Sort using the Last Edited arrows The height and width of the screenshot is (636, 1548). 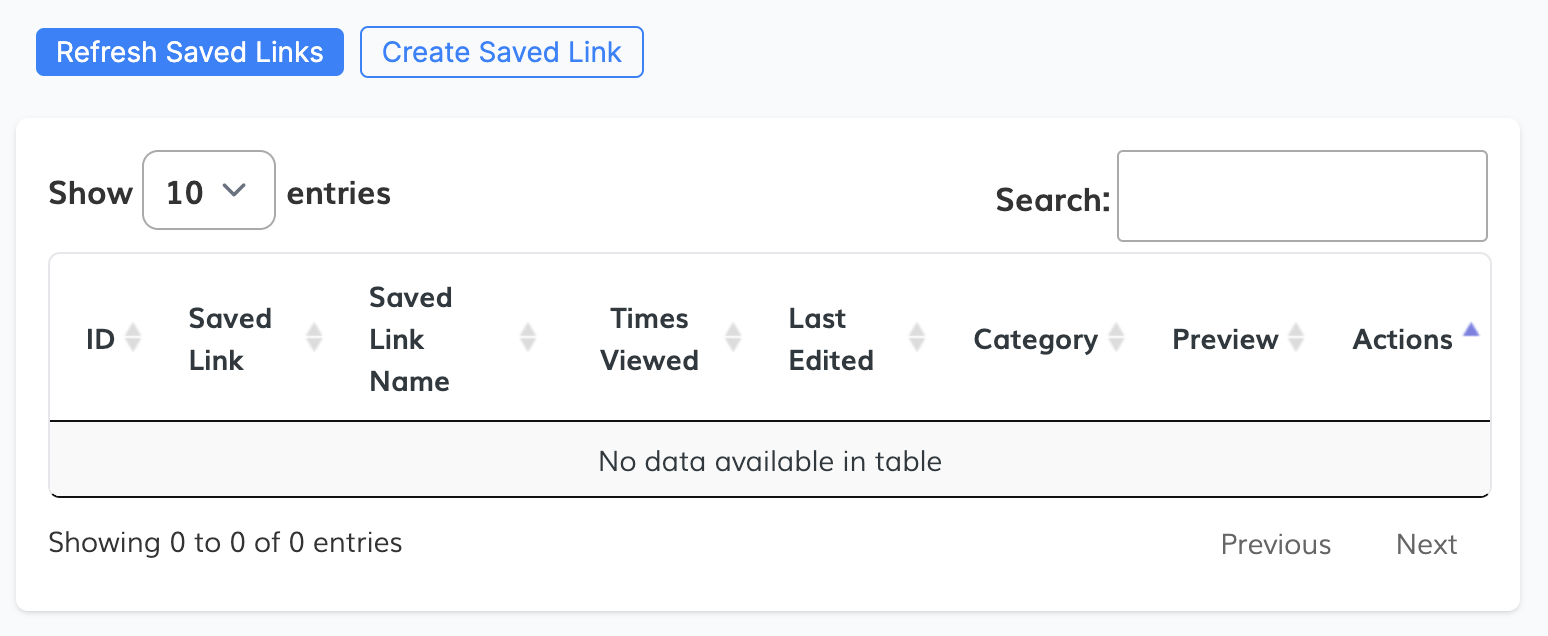(916, 338)
